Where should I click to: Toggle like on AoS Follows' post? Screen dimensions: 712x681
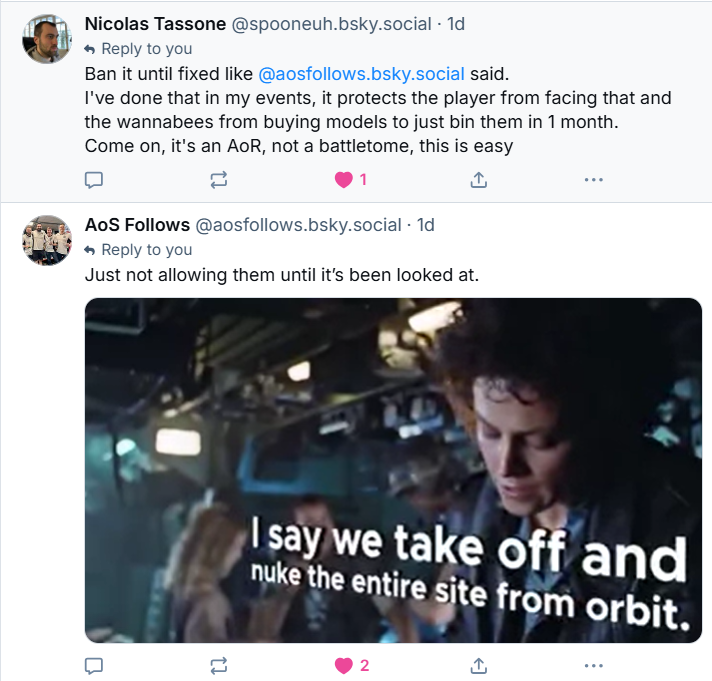(344, 665)
